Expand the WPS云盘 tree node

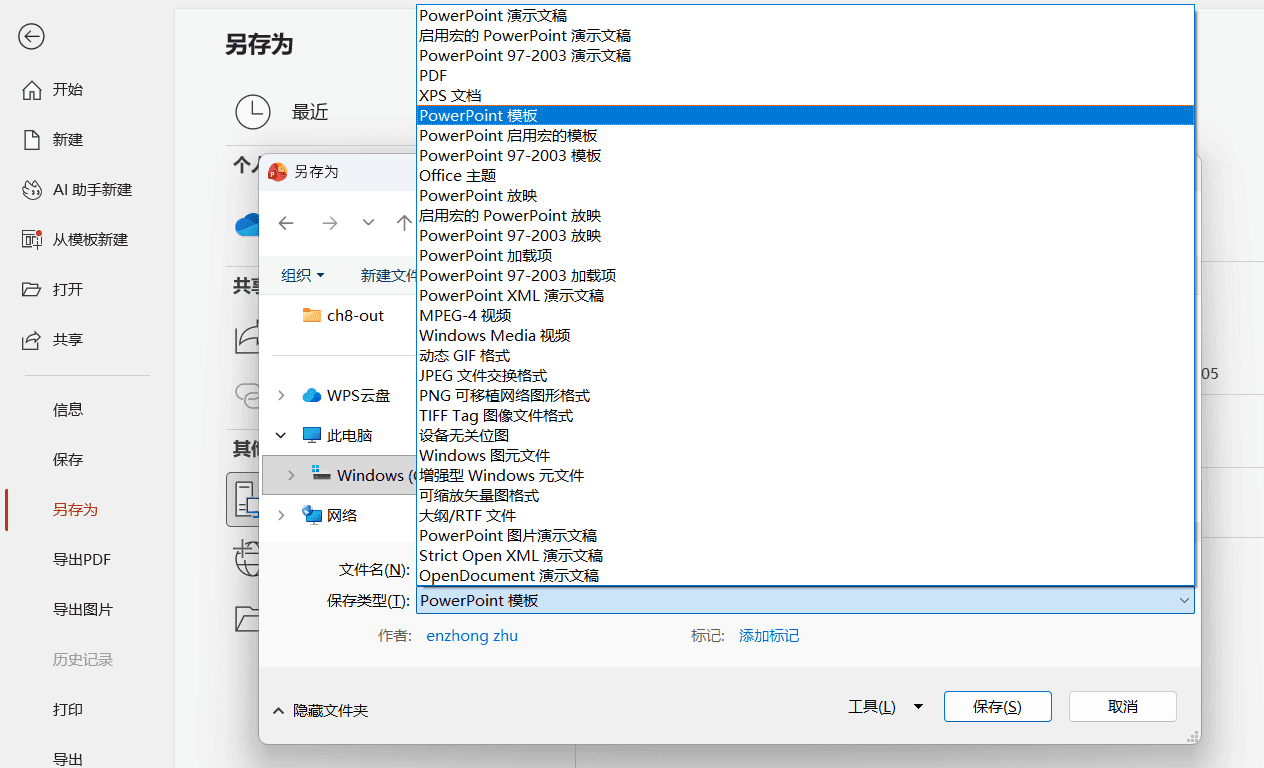click(281, 395)
